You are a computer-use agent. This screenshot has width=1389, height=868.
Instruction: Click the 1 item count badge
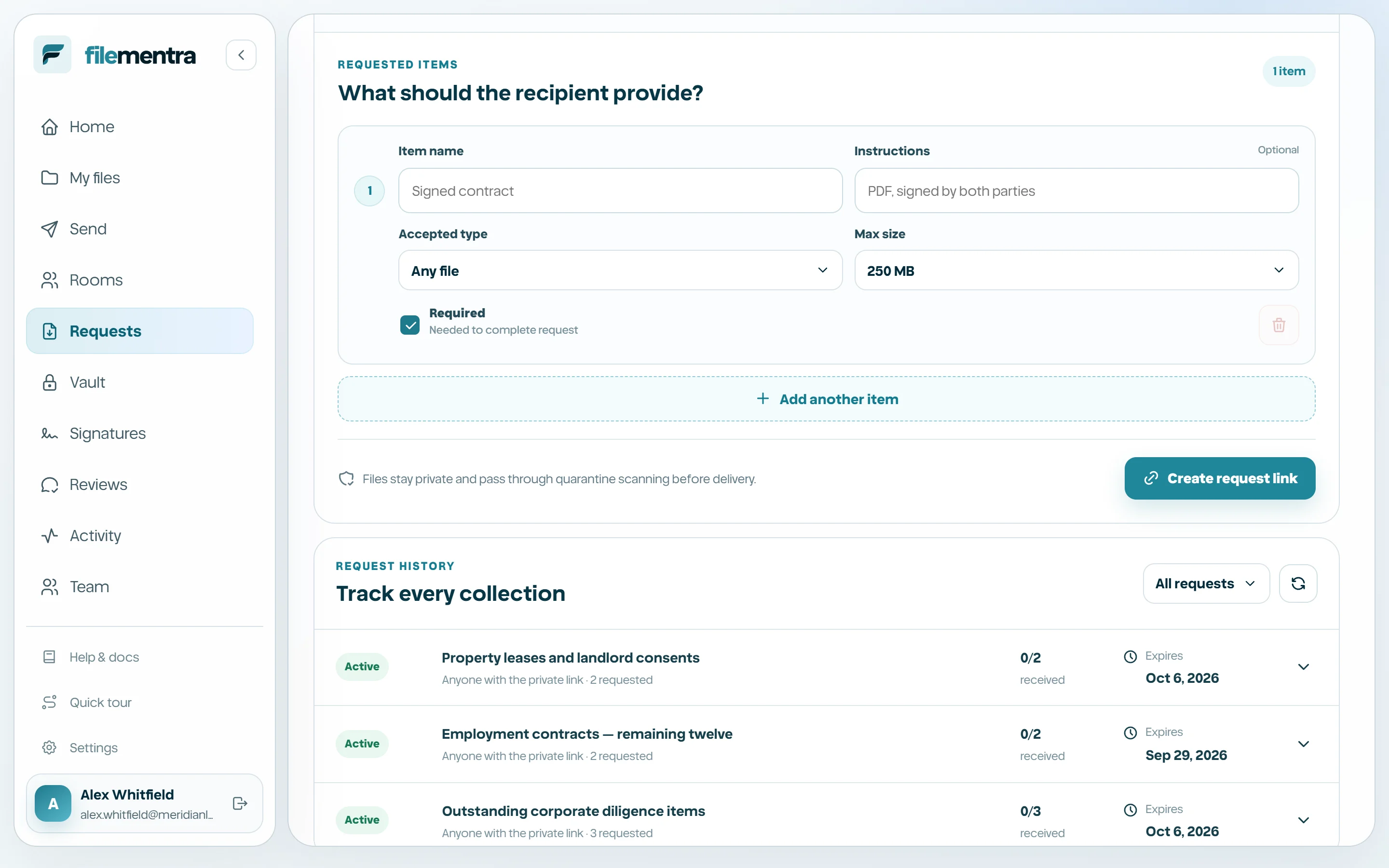tap(1289, 71)
